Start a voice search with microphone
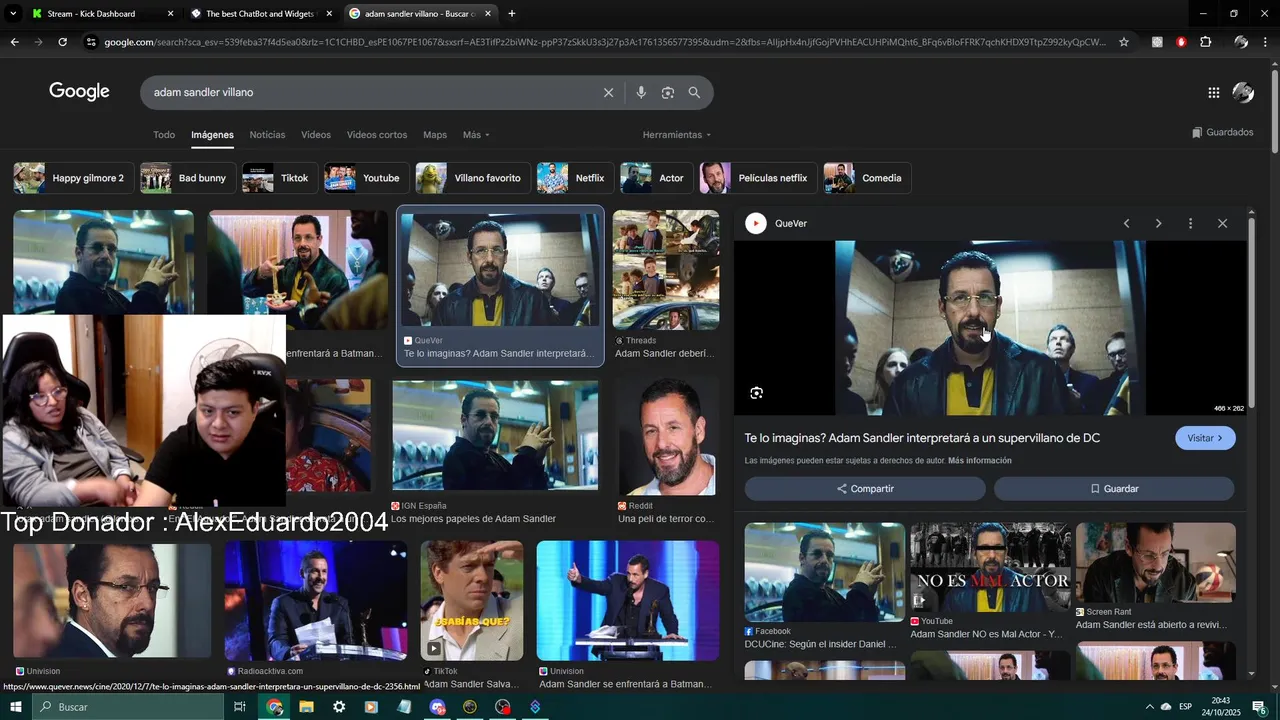The image size is (1280, 720). click(641, 92)
